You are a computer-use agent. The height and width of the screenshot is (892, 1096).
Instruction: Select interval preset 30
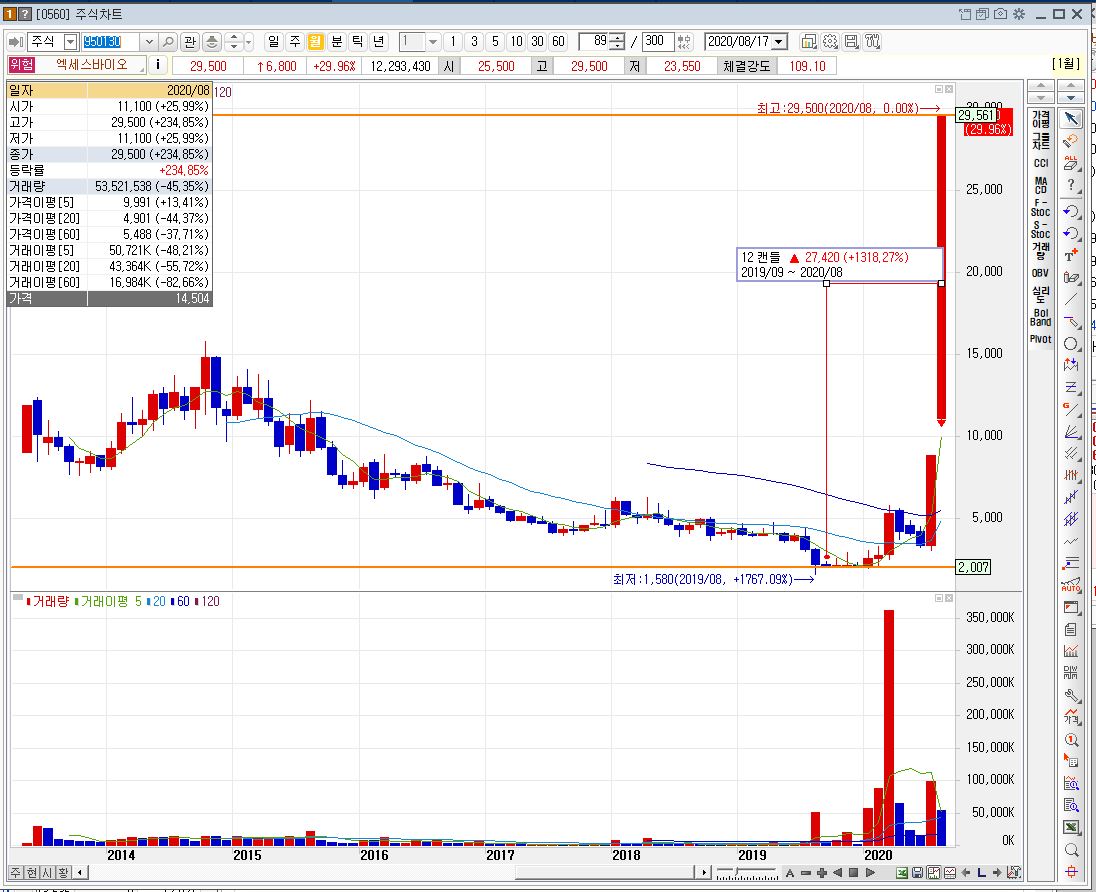[x=537, y=42]
